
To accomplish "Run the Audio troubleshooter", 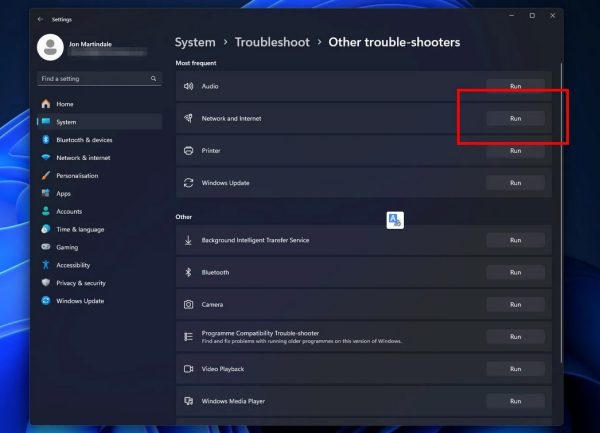I will pyautogui.click(x=515, y=86).
